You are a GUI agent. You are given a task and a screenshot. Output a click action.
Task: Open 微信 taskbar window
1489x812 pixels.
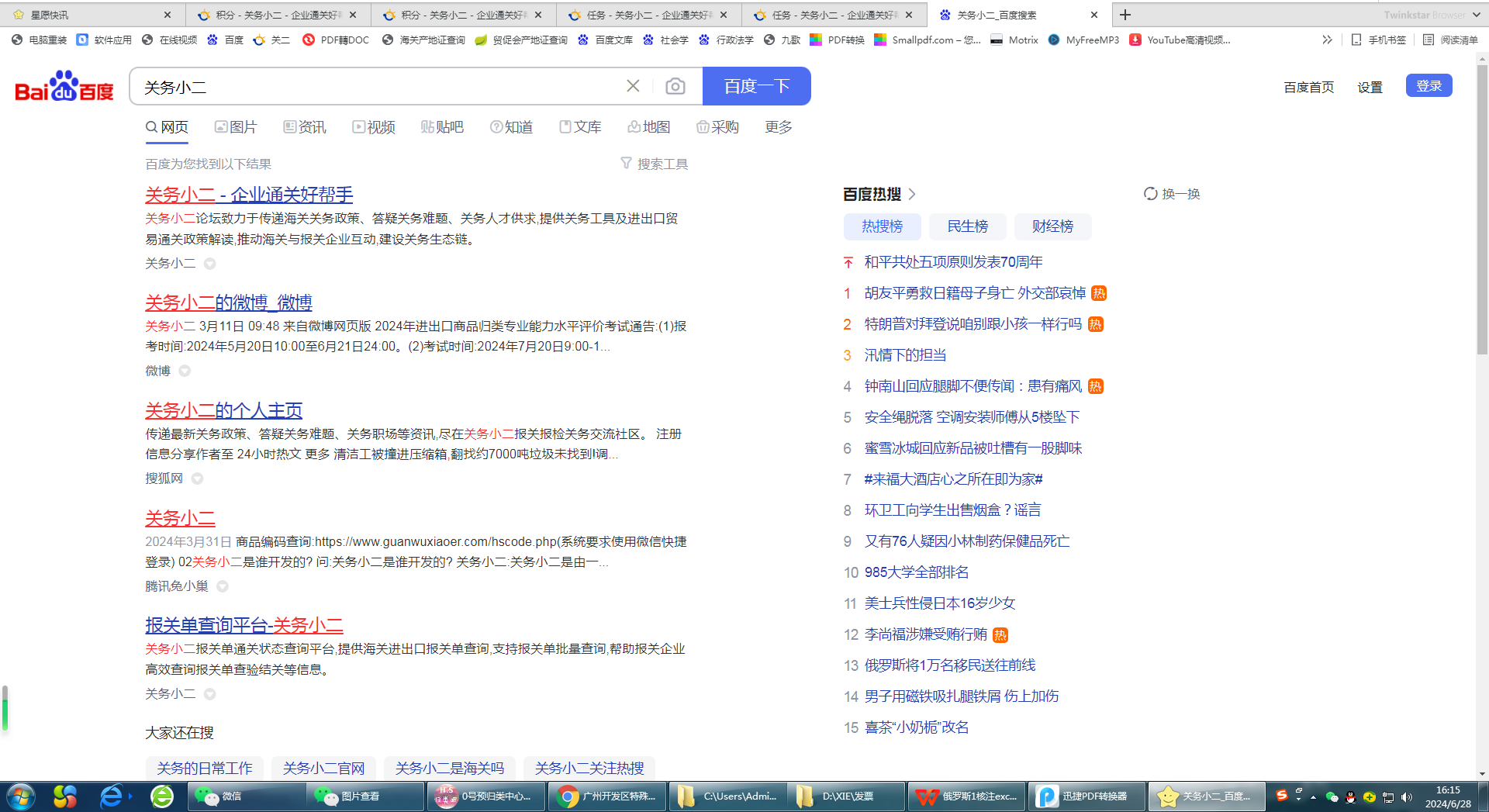tap(247, 796)
